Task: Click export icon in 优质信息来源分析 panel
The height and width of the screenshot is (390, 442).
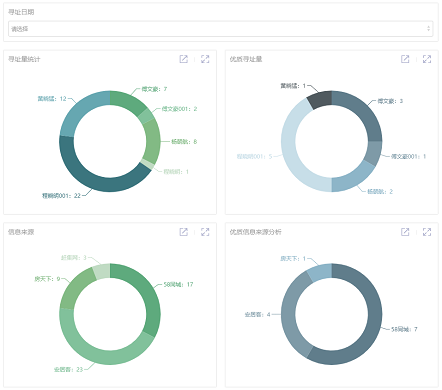Action: [405, 232]
